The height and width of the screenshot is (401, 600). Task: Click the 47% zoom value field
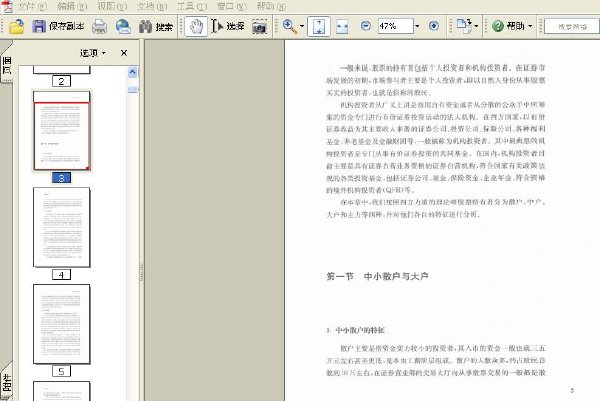[x=396, y=26]
